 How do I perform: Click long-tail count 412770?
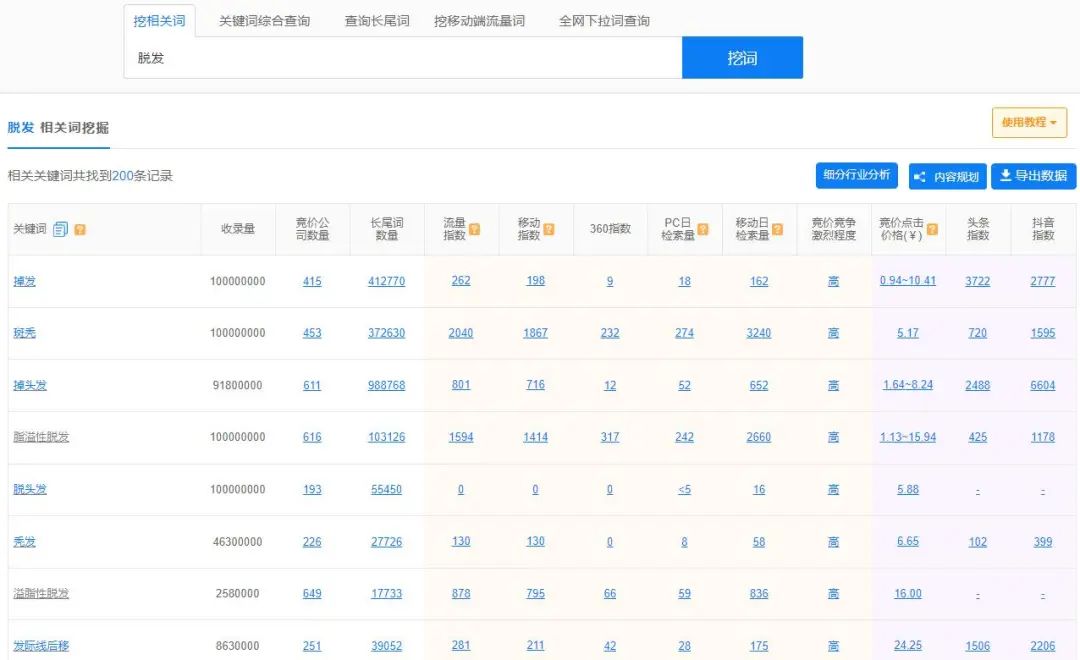coord(386,281)
